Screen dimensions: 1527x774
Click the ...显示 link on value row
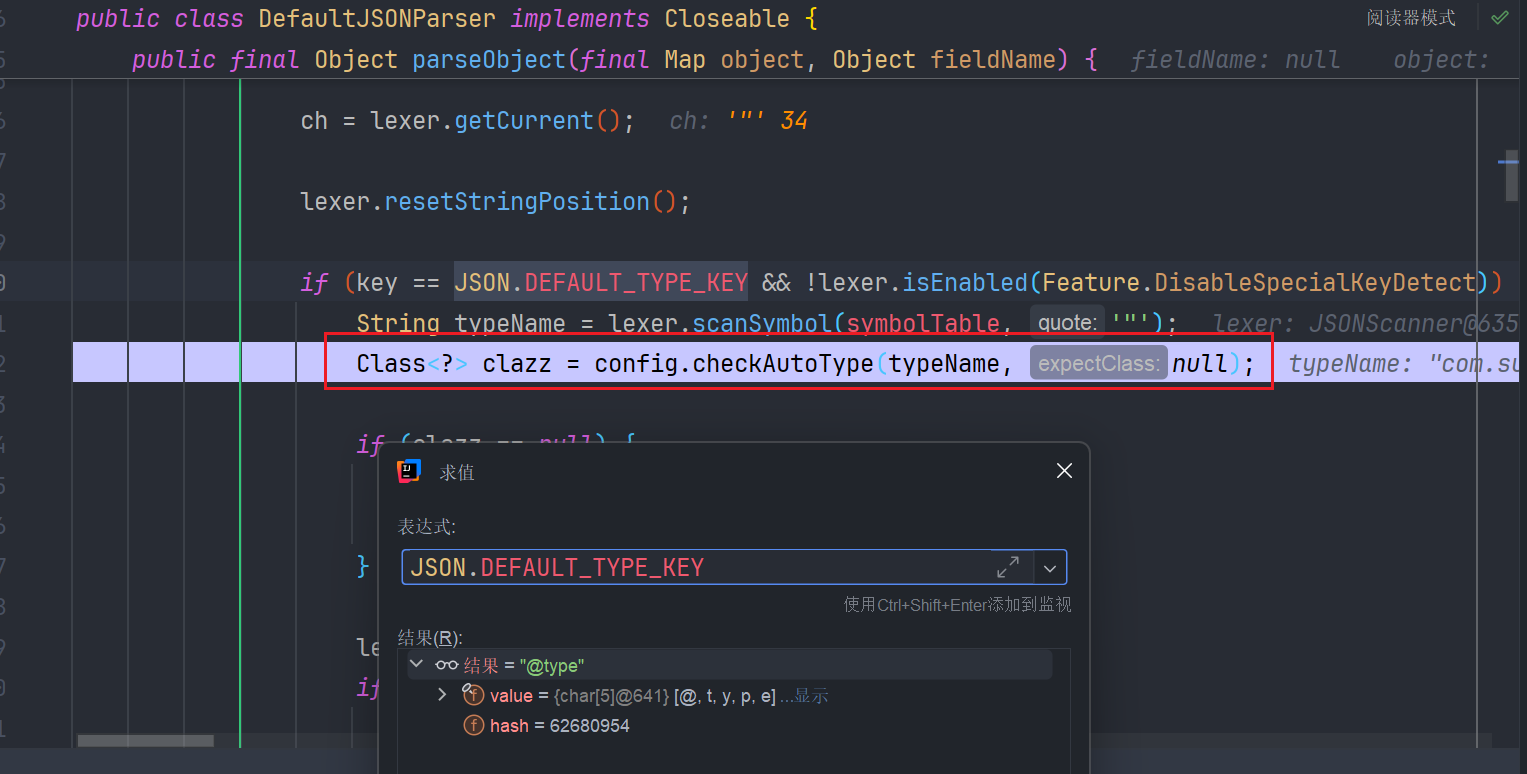(803, 696)
